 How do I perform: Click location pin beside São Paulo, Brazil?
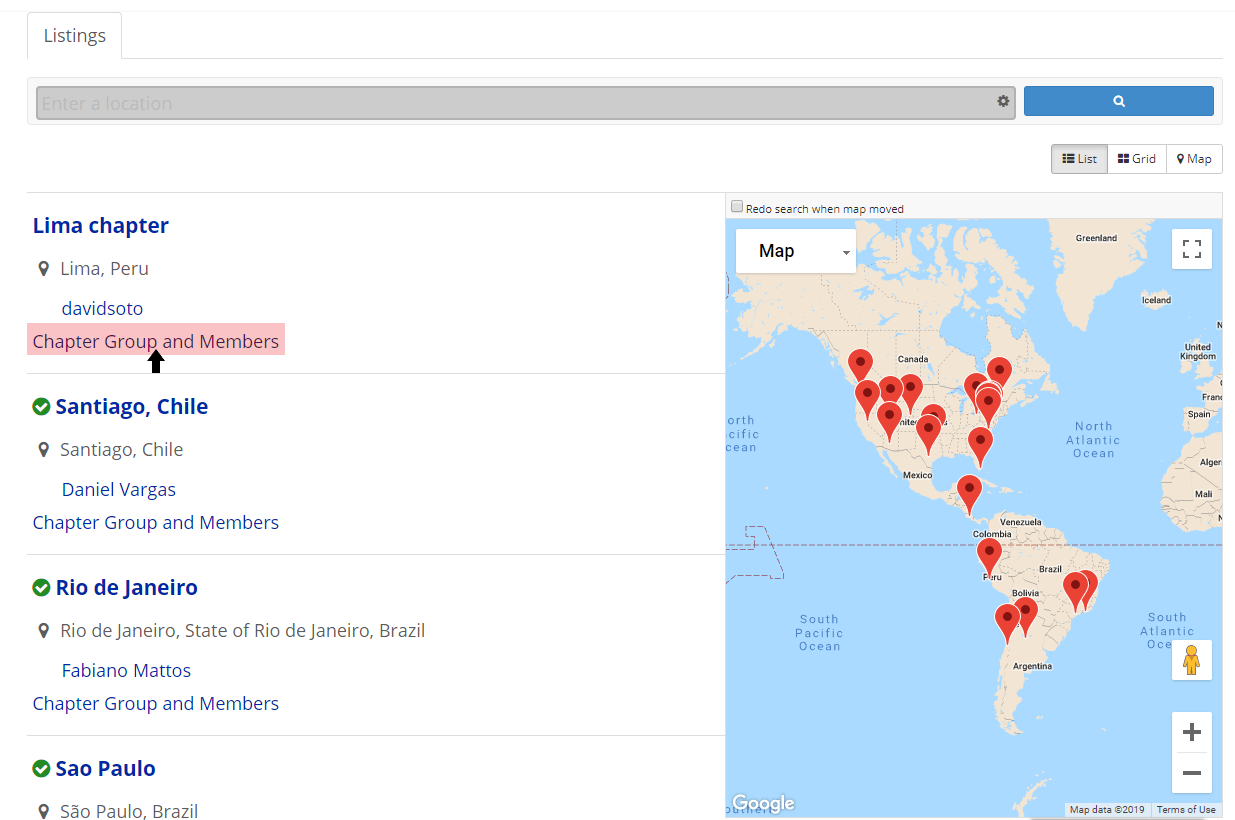(43, 812)
